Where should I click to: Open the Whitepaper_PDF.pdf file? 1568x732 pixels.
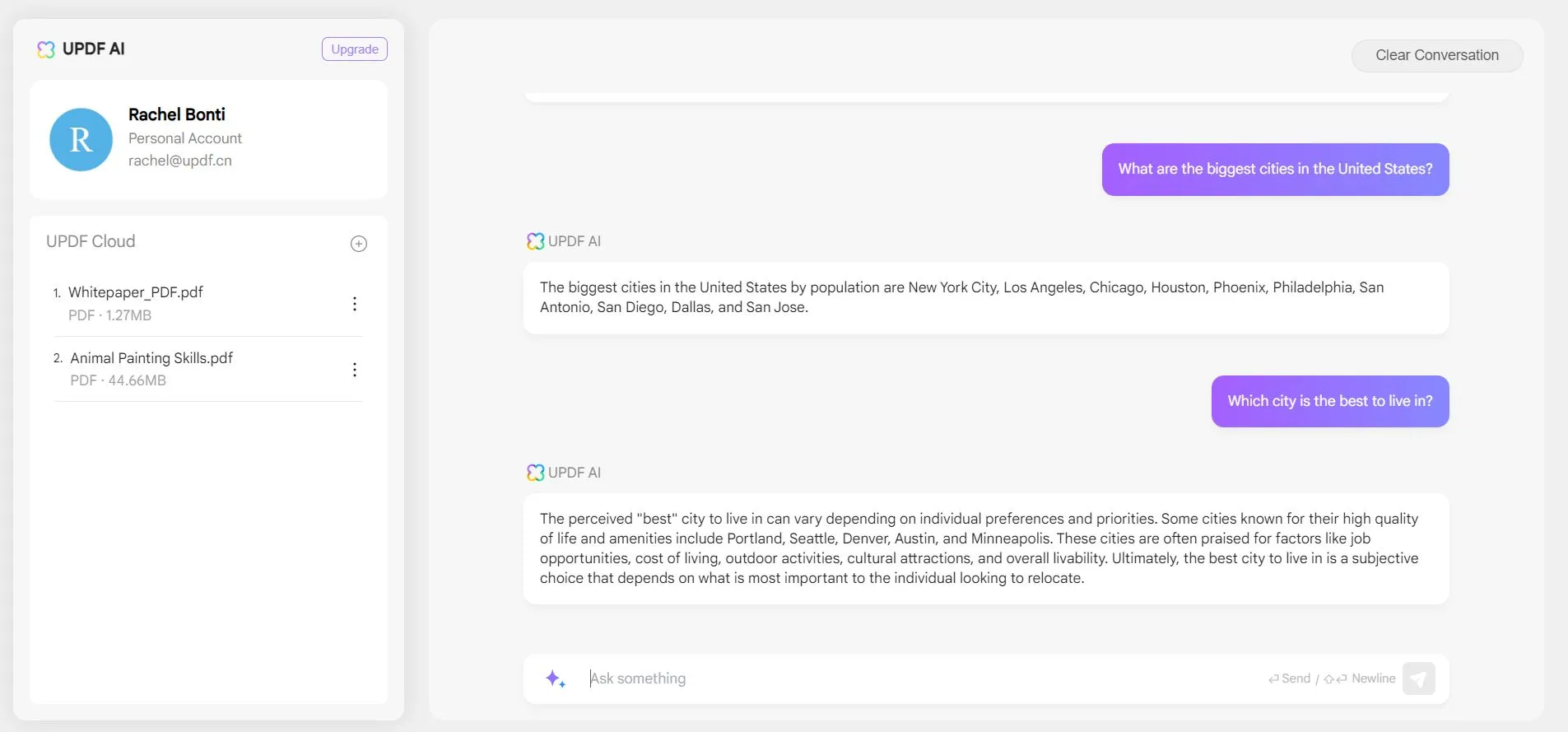136,292
